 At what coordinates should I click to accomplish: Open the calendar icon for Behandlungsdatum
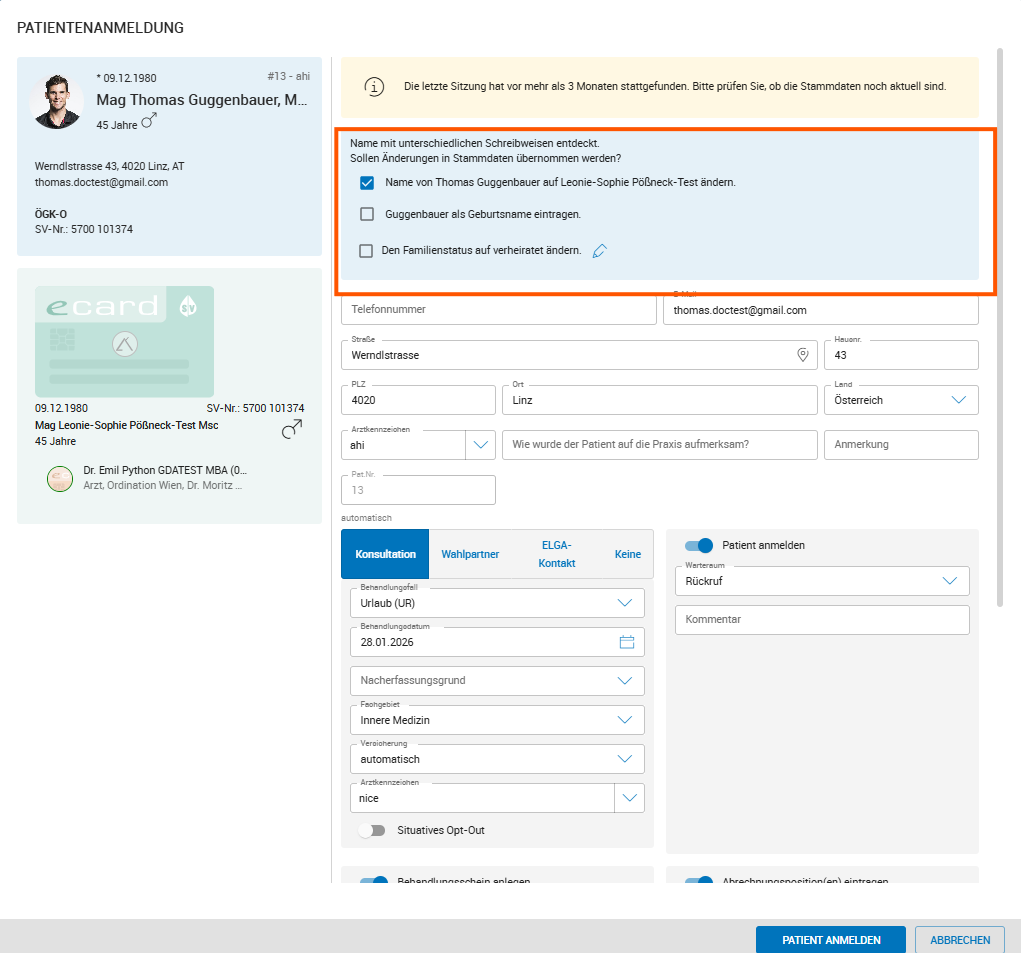(x=627, y=642)
